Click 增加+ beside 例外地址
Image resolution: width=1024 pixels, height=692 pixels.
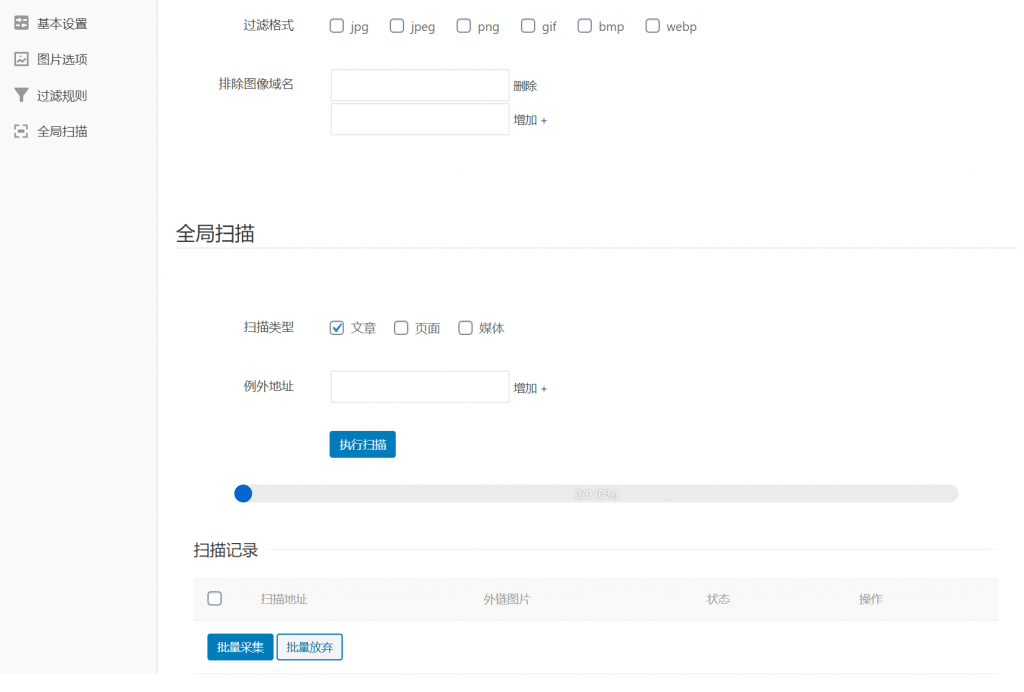click(529, 387)
